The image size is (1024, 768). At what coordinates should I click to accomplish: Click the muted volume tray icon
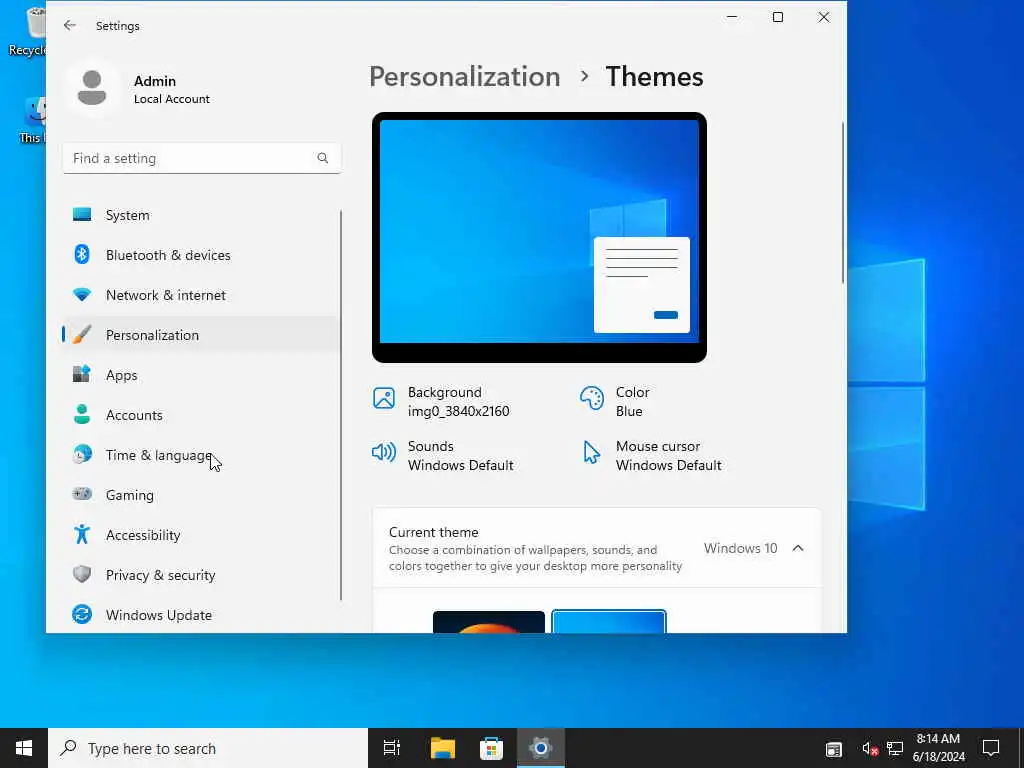point(869,748)
